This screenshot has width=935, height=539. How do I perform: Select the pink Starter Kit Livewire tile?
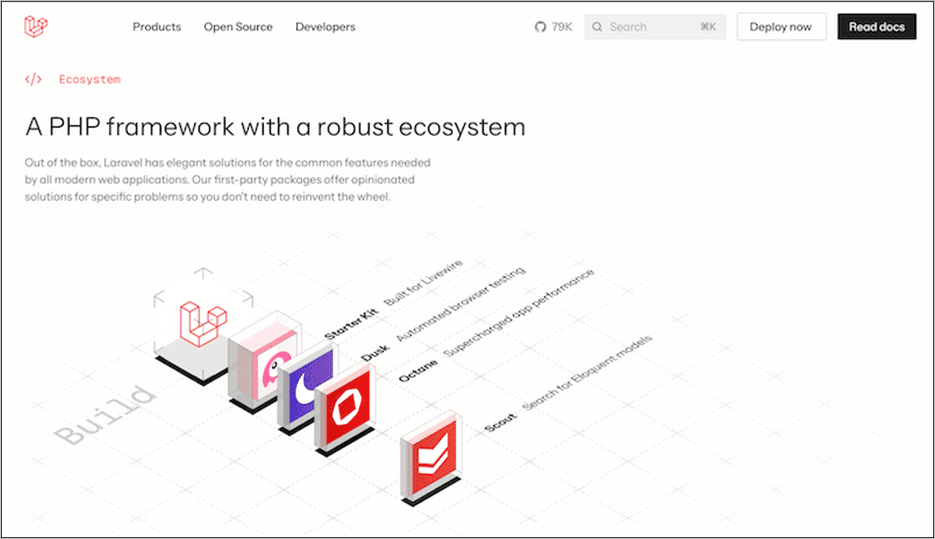(265, 361)
